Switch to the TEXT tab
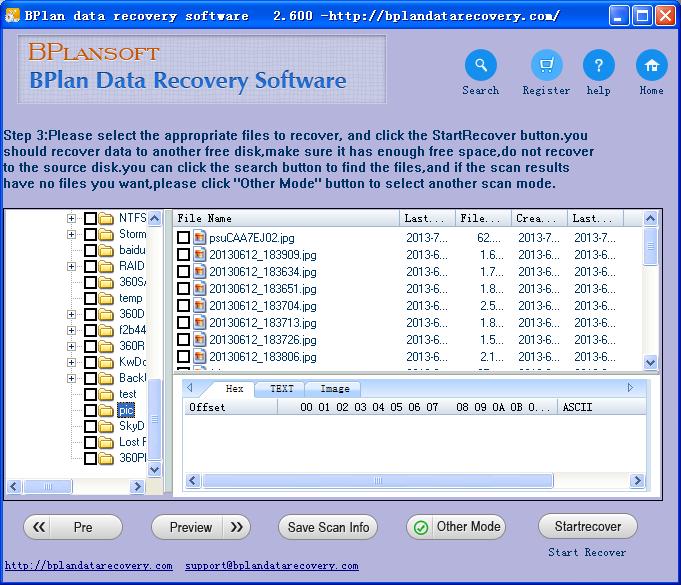 281,389
